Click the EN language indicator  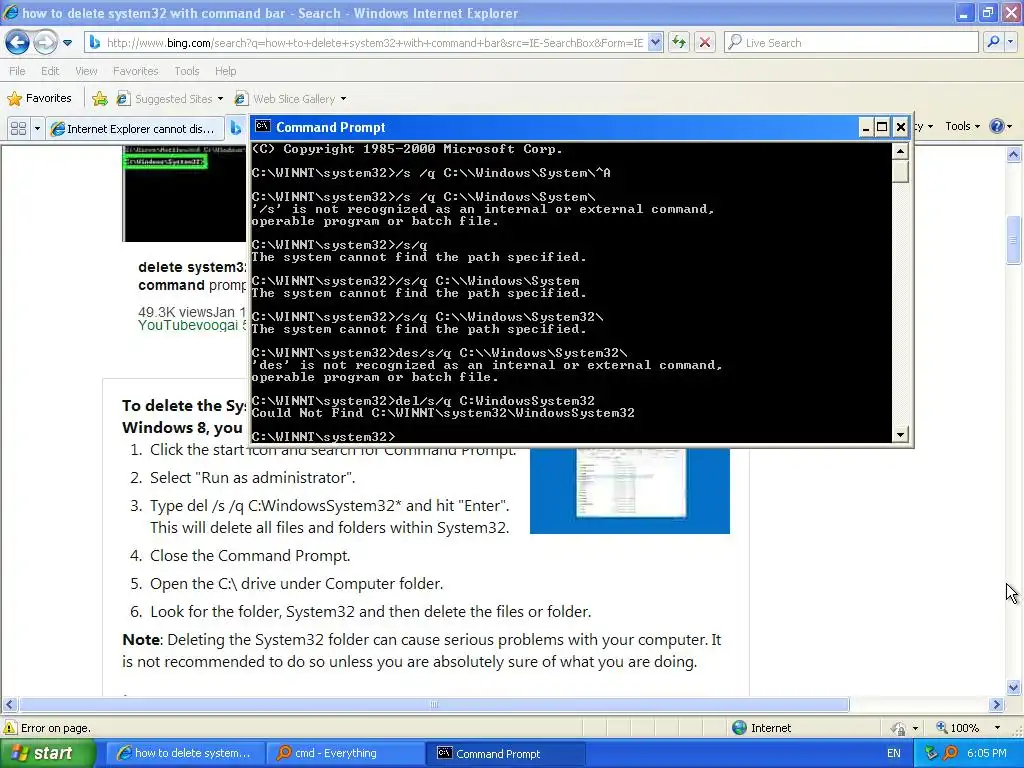click(893, 753)
